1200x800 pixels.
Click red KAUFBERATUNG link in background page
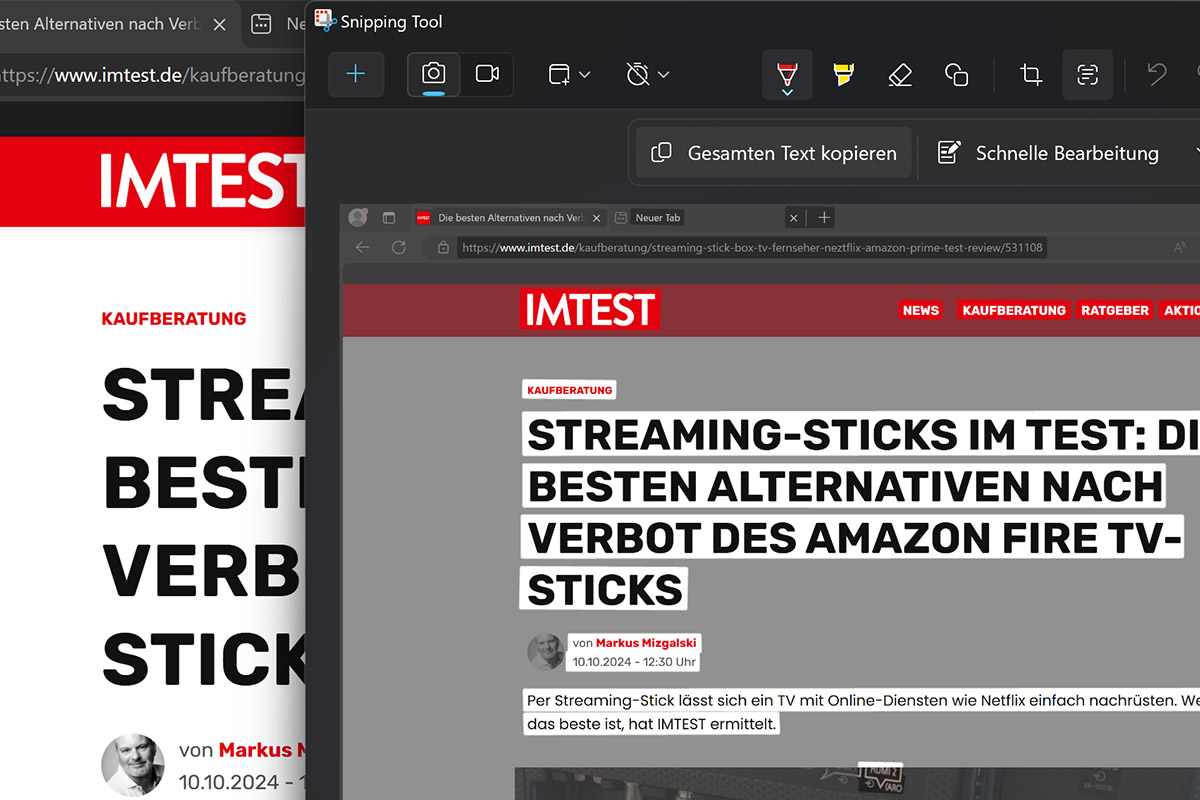click(174, 319)
